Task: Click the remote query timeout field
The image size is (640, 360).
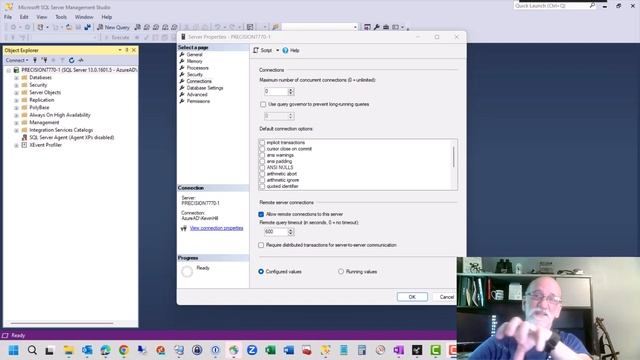Action: click(x=276, y=232)
